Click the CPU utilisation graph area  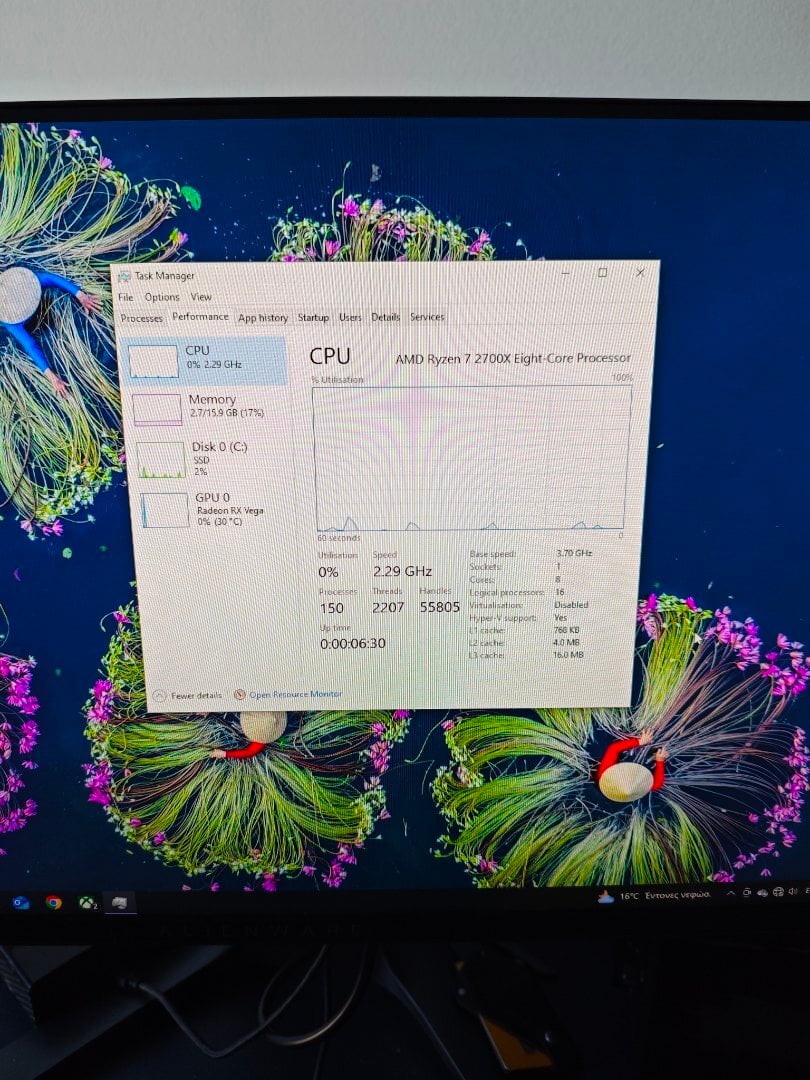[471, 458]
